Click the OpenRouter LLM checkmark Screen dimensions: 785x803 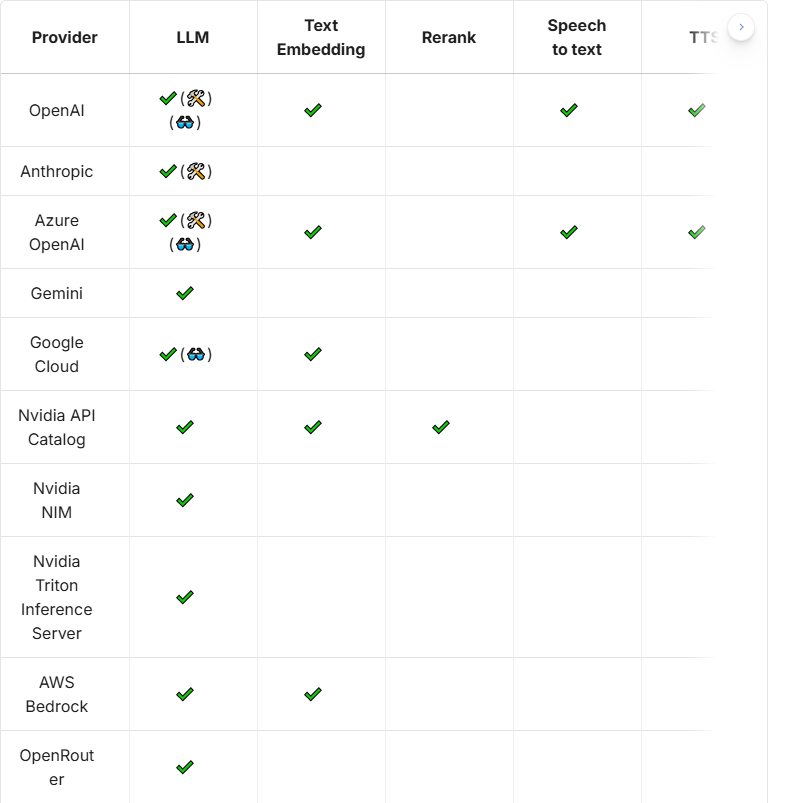pos(185,767)
